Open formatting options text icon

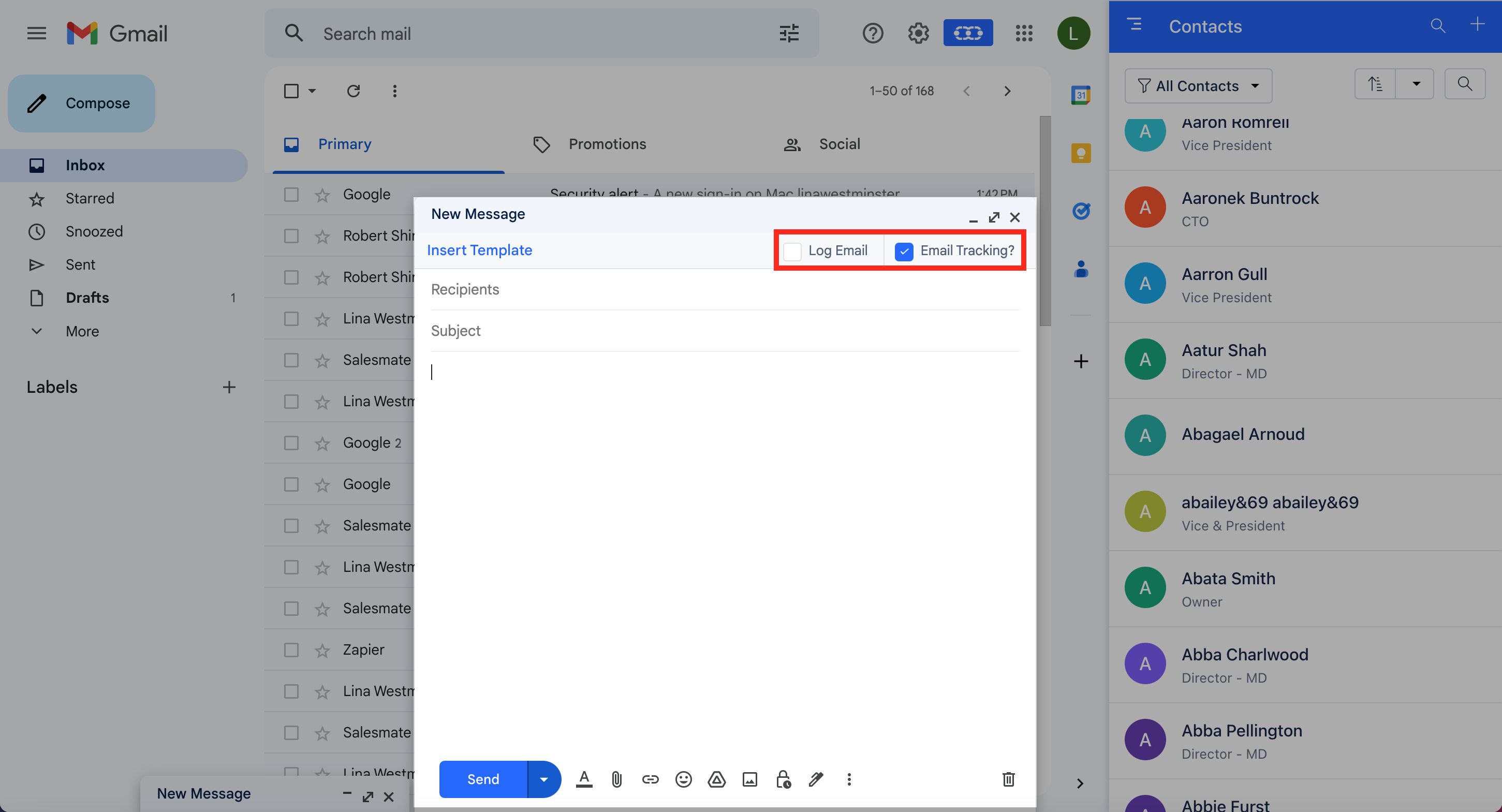click(584, 779)
